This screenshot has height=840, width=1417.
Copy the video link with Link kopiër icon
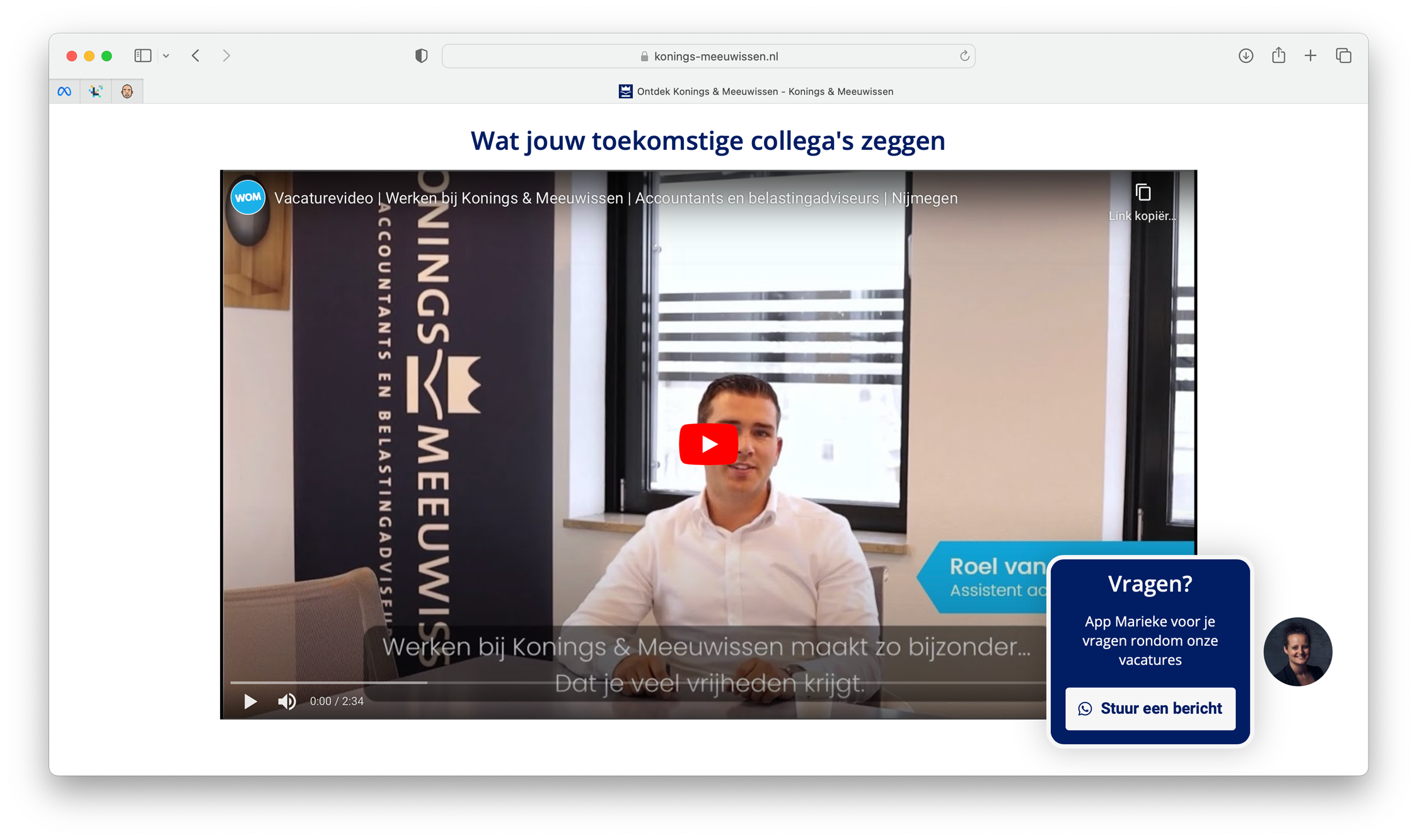click(x=1143, y=202)
